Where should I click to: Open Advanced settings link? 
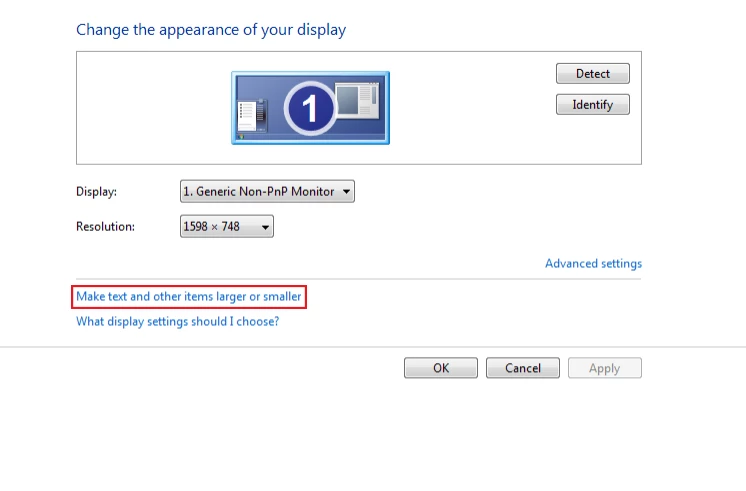tap(593, 264)
